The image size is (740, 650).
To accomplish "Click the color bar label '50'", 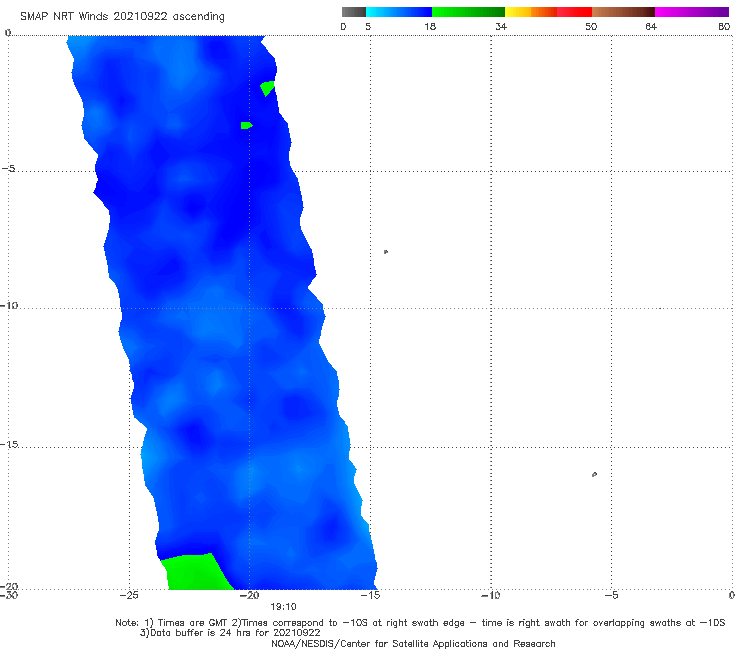I will (x=591, y=26).
